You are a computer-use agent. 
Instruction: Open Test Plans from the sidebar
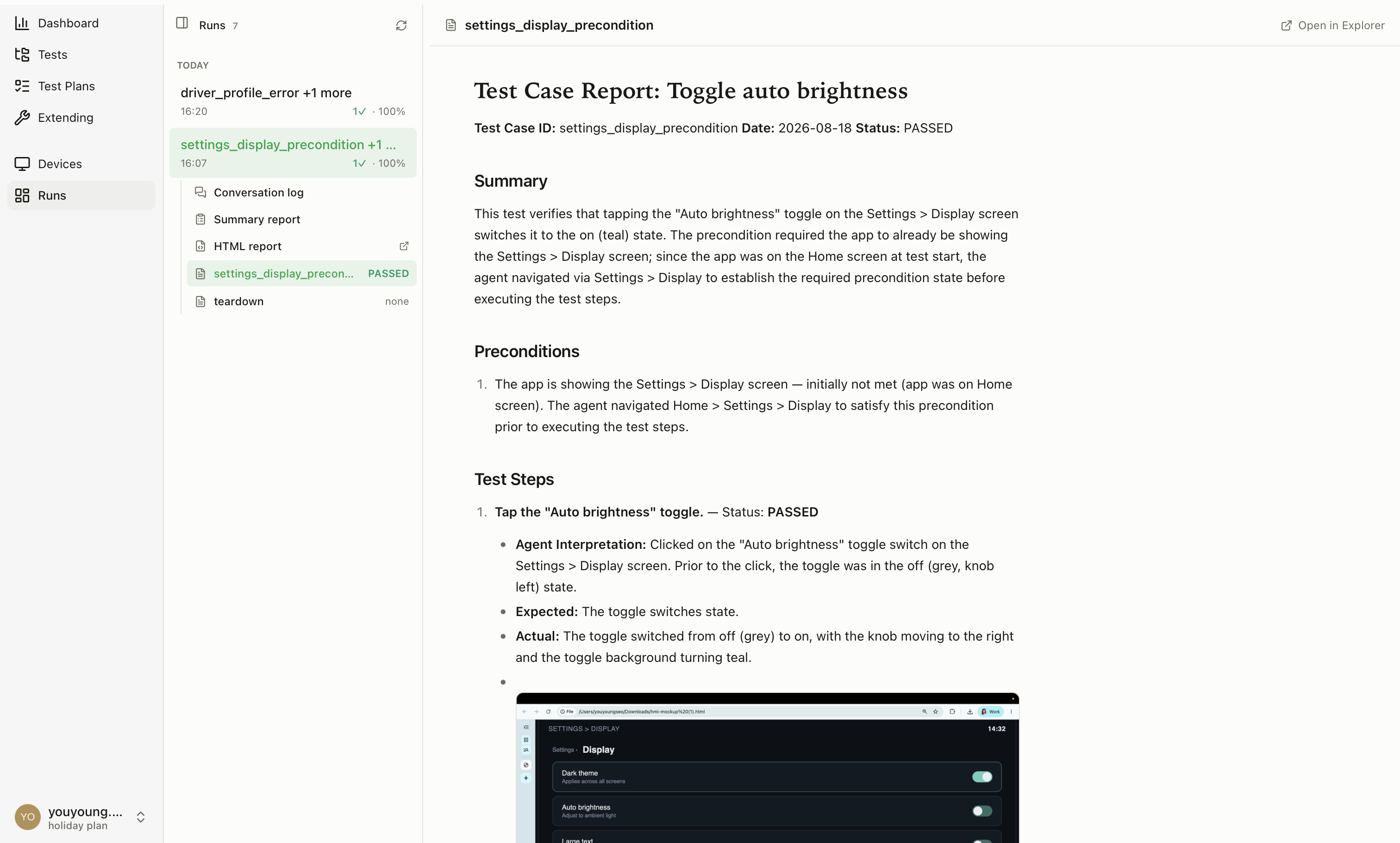pyautogui.click(x=81, y=86)
